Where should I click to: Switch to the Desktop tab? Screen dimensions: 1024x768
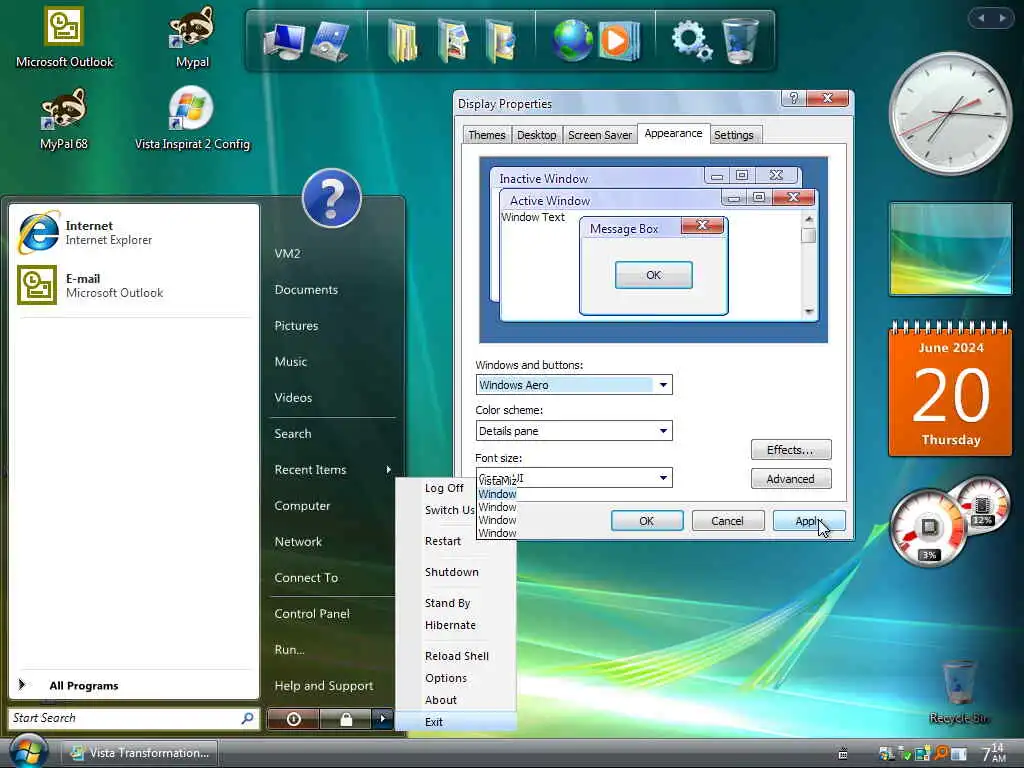[536, 135]
